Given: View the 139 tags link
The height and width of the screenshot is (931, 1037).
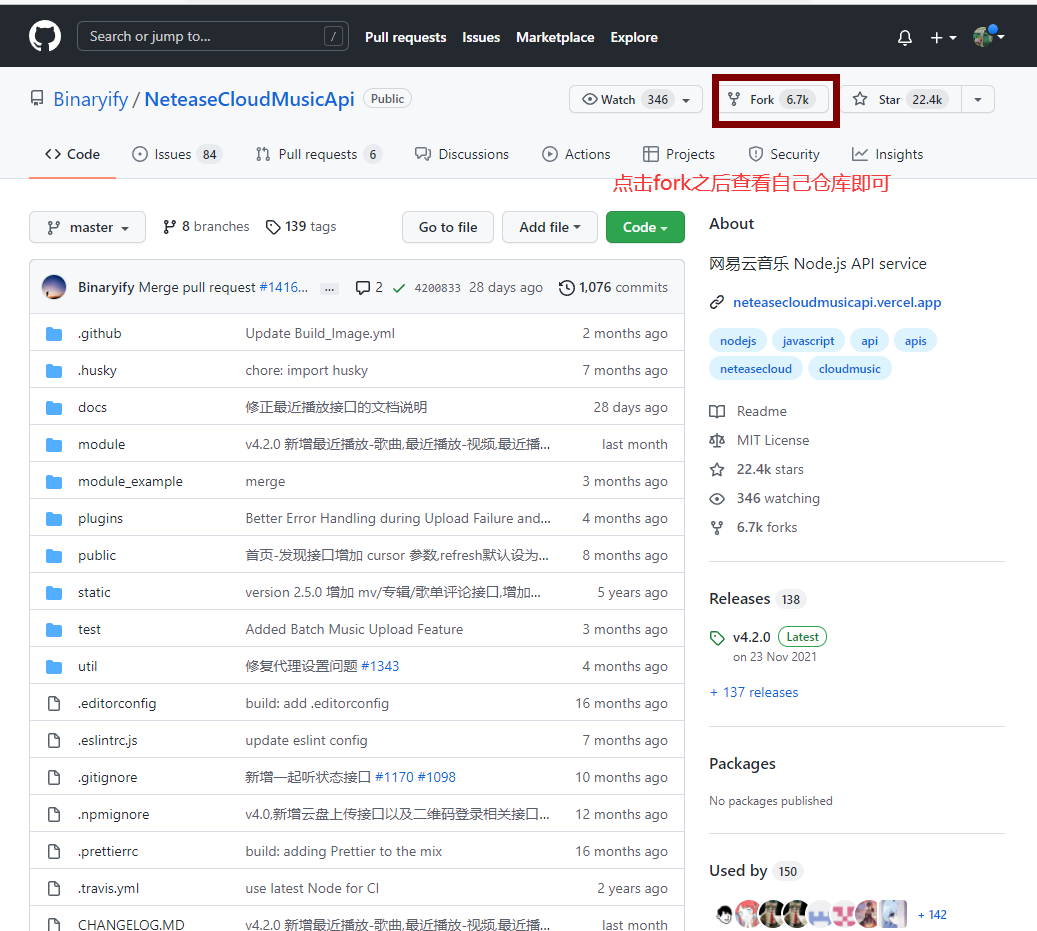Looking at the screenshot, I should click(x=301, y=227).
